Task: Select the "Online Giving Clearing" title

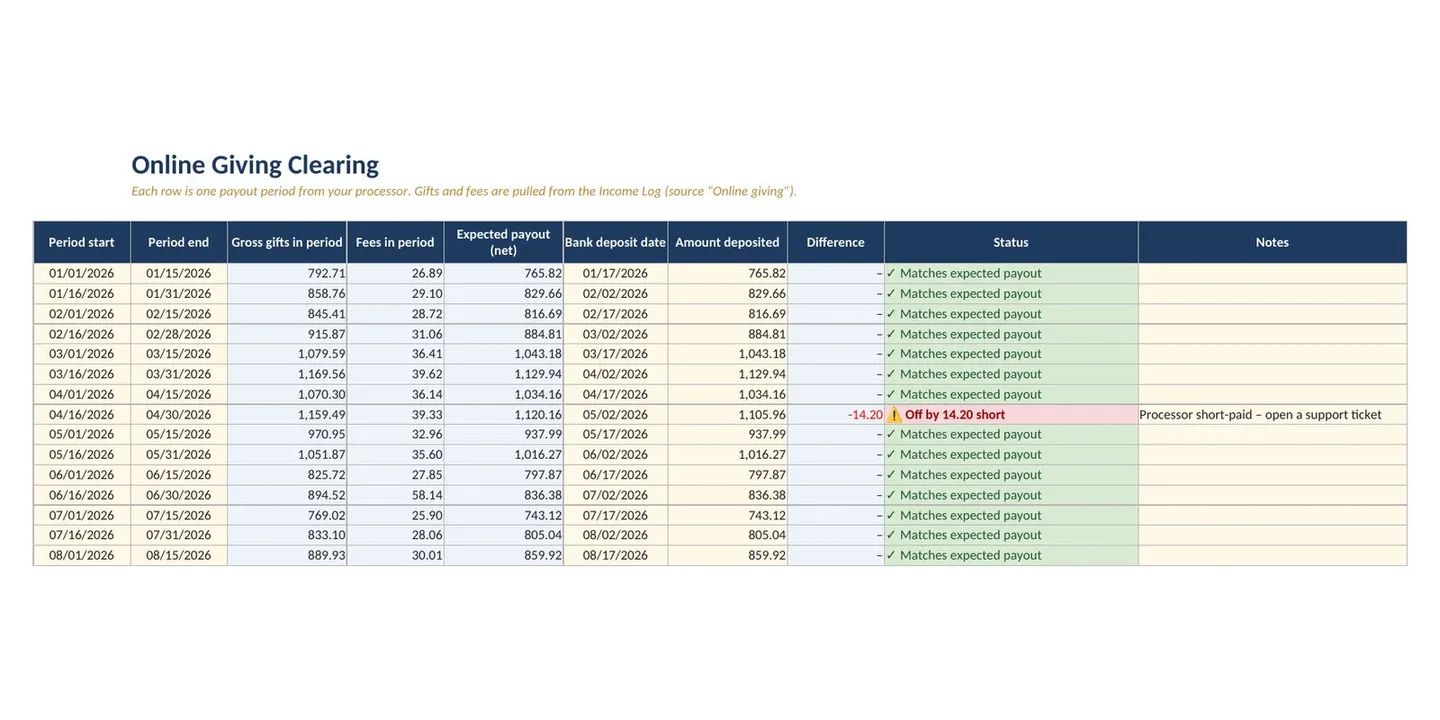Action: (x=255, y=165)
